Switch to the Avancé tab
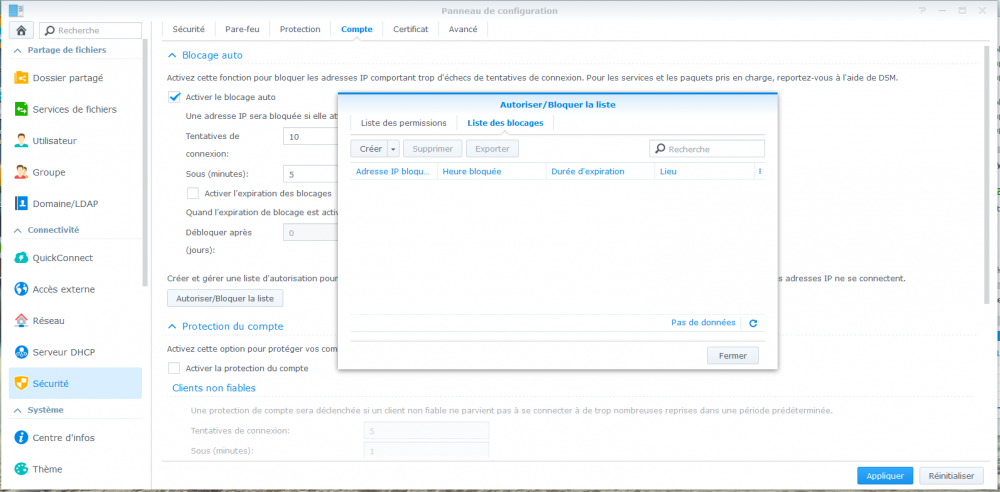The height and width of the screenshot is (492, 1000). [x=463, y=29]
